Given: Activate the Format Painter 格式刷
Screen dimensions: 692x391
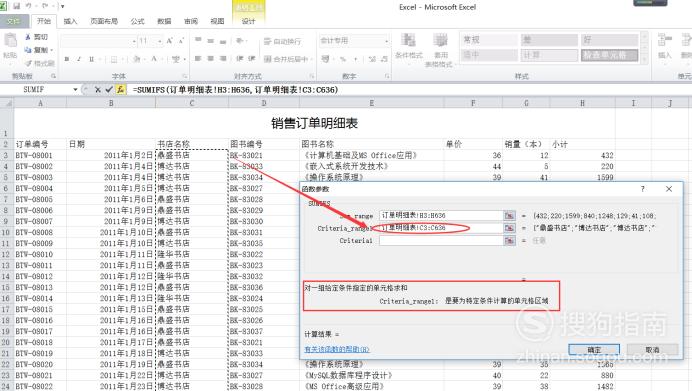Looking at the screenshot, I should tap(39, 63).
